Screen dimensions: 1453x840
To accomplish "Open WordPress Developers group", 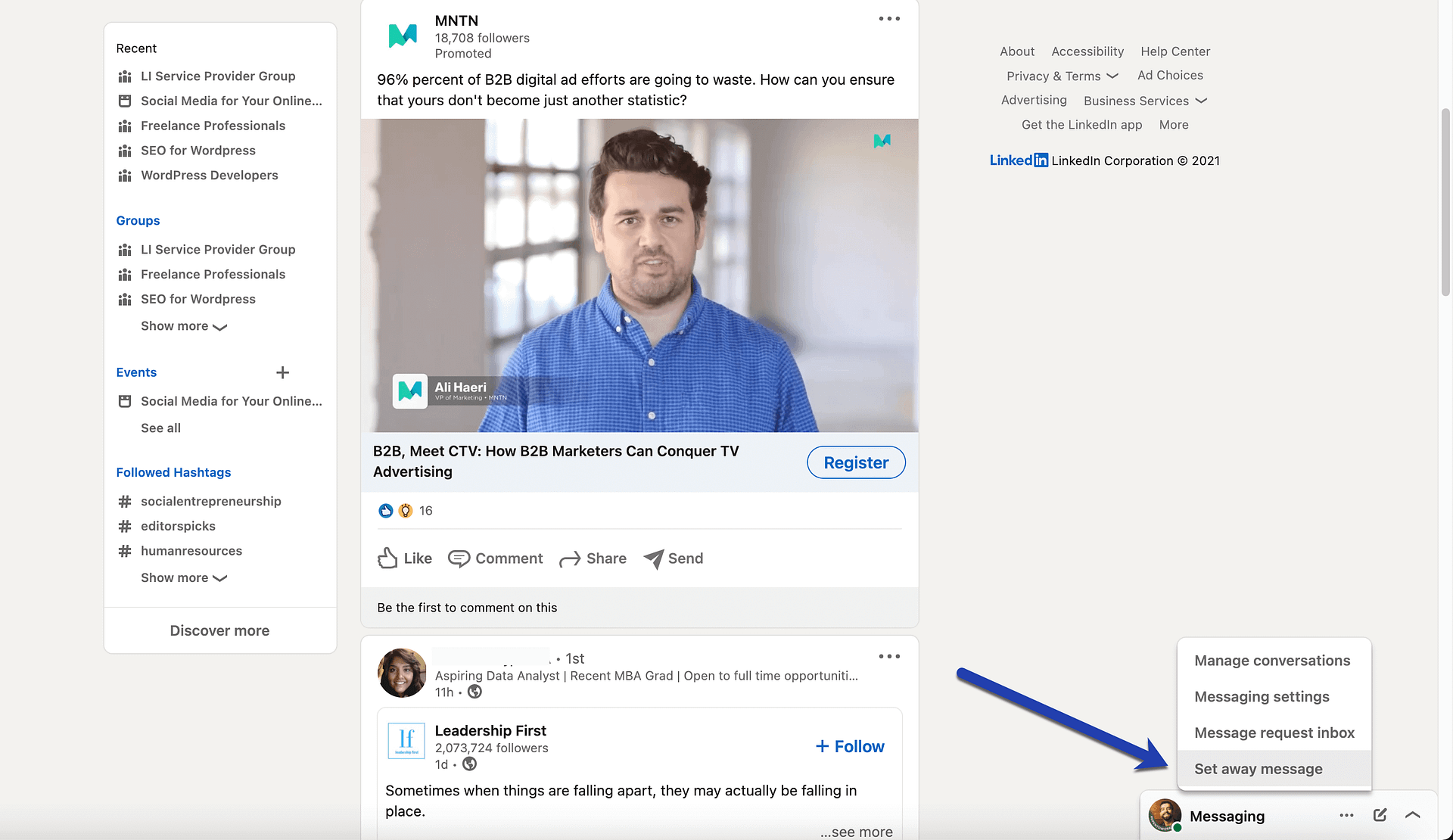I will [210, 176].
